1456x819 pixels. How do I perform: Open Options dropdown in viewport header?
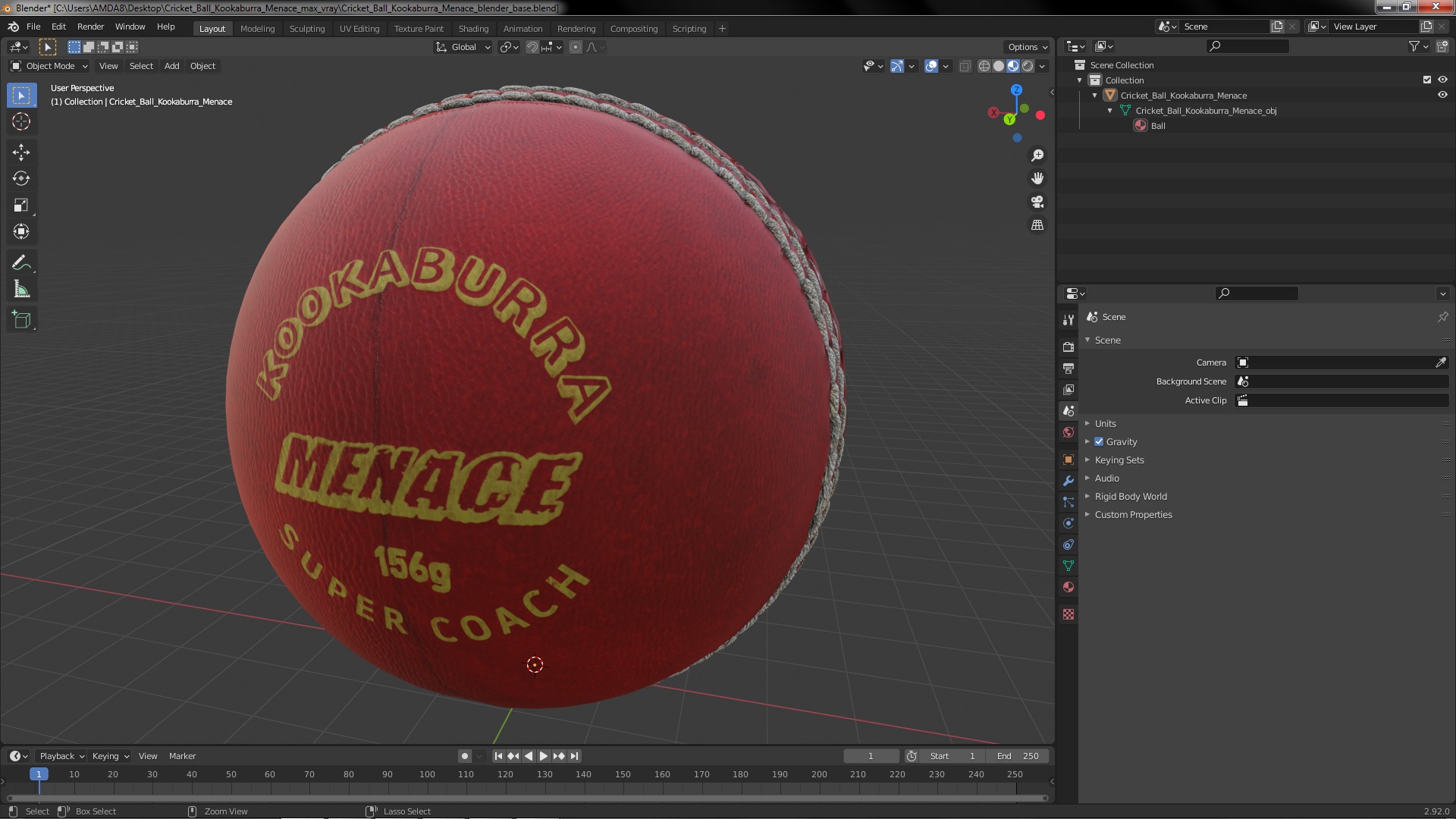1028,47
